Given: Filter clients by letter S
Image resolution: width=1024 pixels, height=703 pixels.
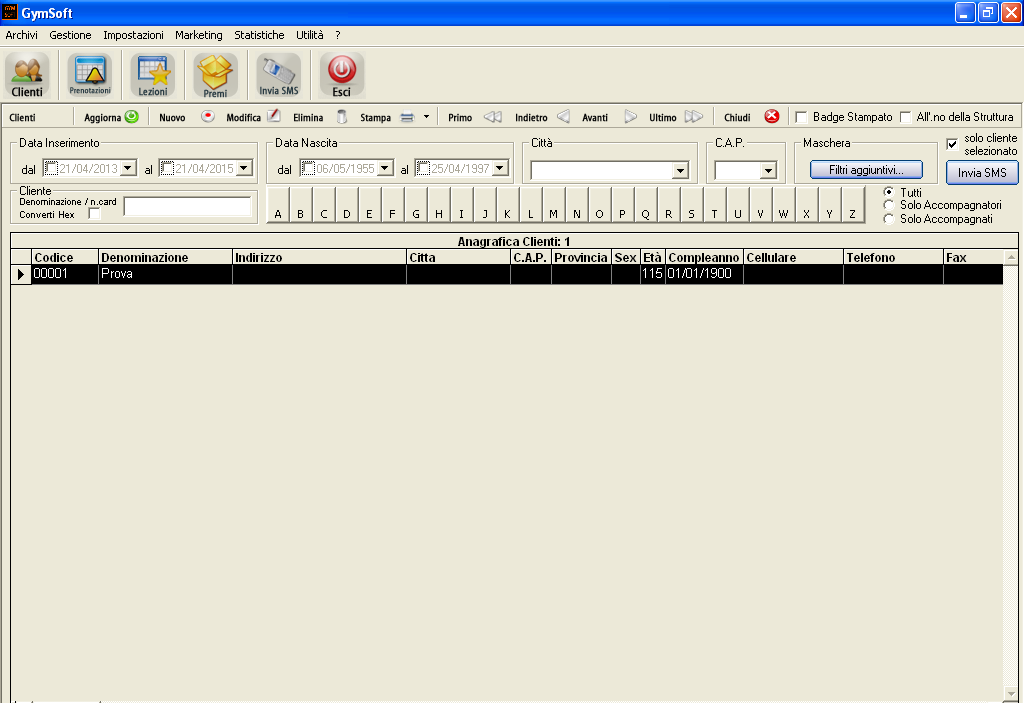Looking at the screenshot, I should 692,205.
